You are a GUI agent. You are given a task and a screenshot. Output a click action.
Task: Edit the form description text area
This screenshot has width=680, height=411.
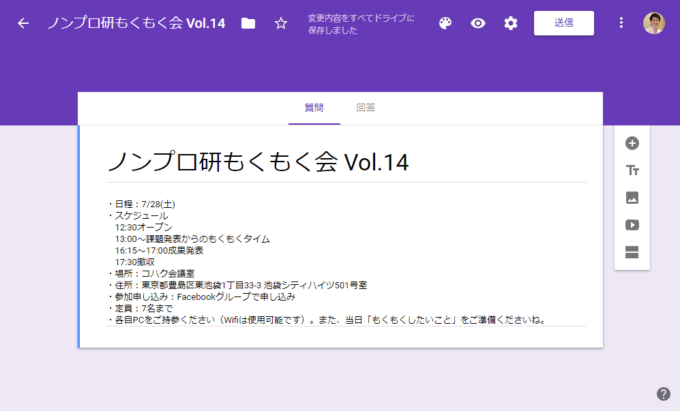[346, 262]
